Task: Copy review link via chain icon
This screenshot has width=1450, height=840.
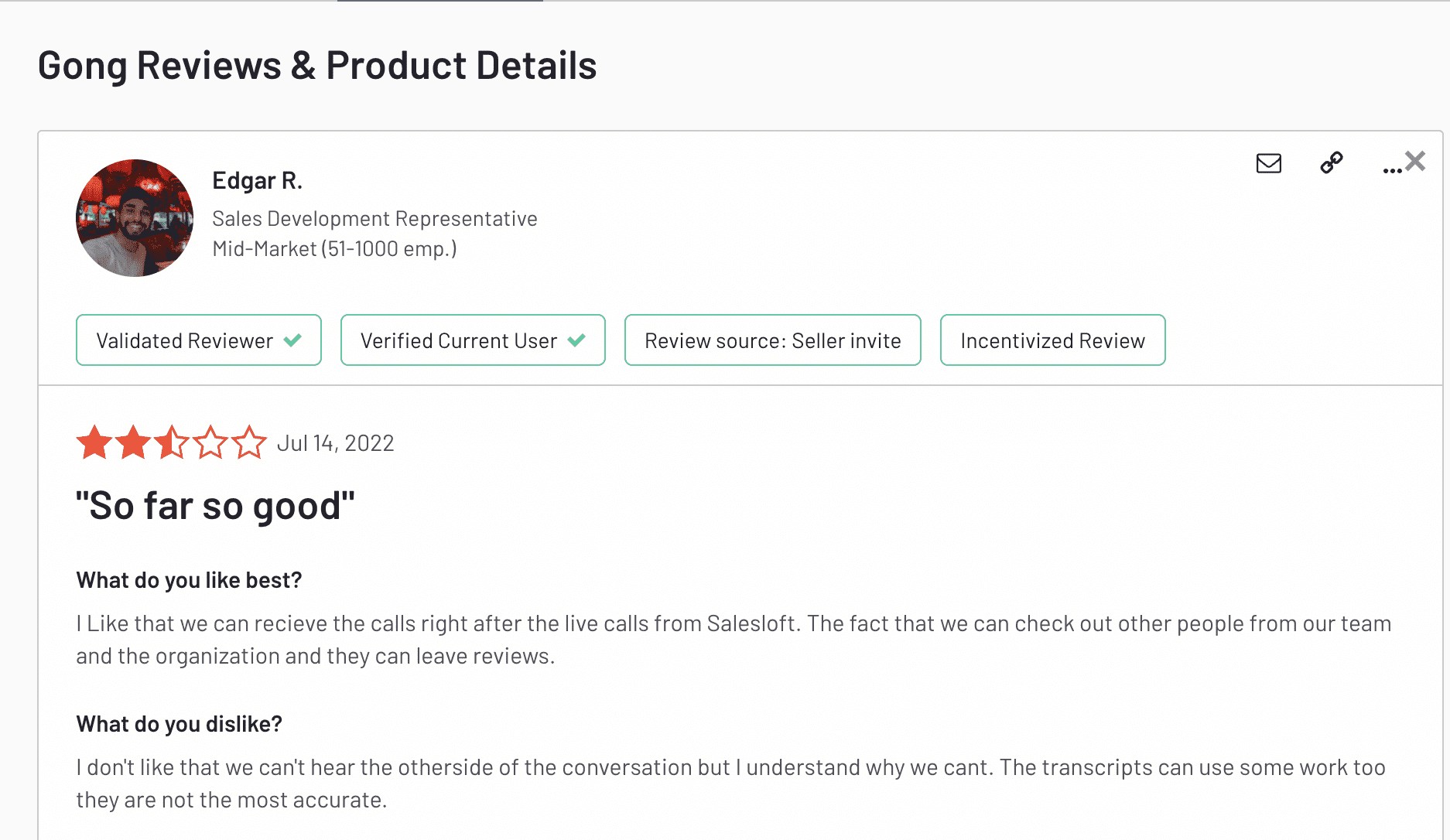Action: 1332,162
